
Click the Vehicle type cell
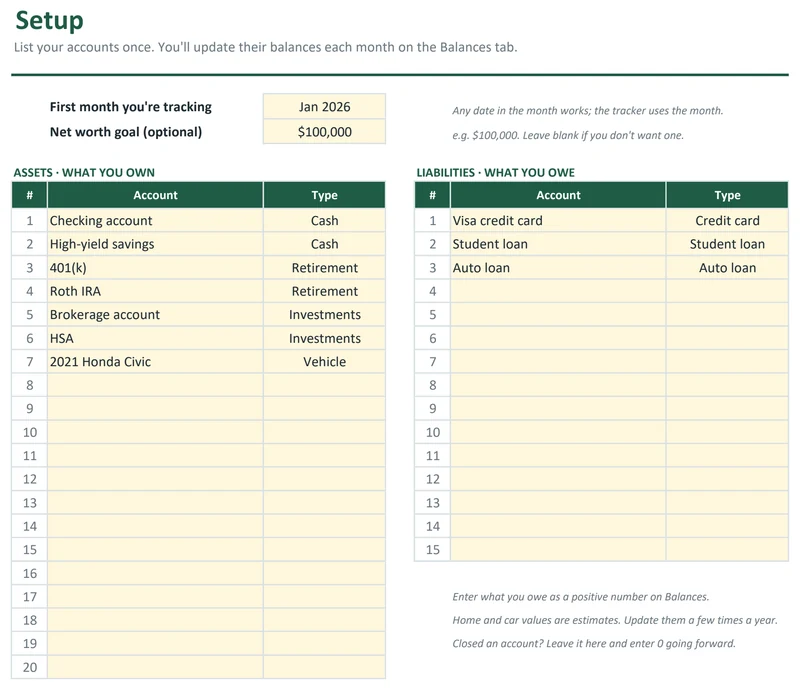[324, 361]
